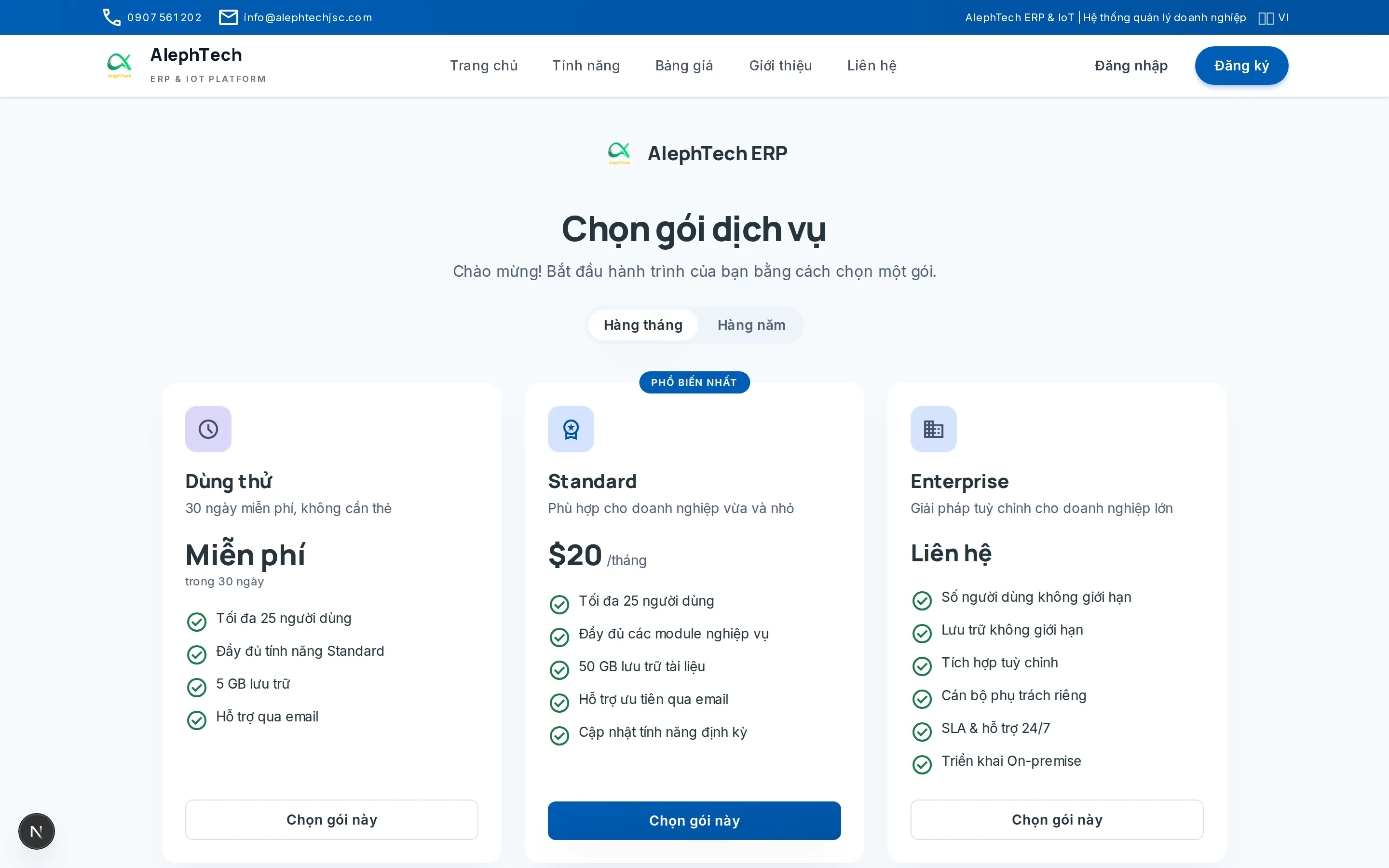Click the "/tháng" price suffix
Viewport: 1389px width, 868px height.
pos(627,560)
